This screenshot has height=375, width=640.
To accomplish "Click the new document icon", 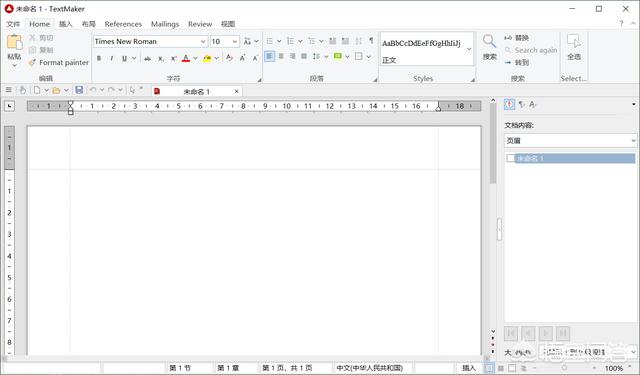I will coord(37,90).
